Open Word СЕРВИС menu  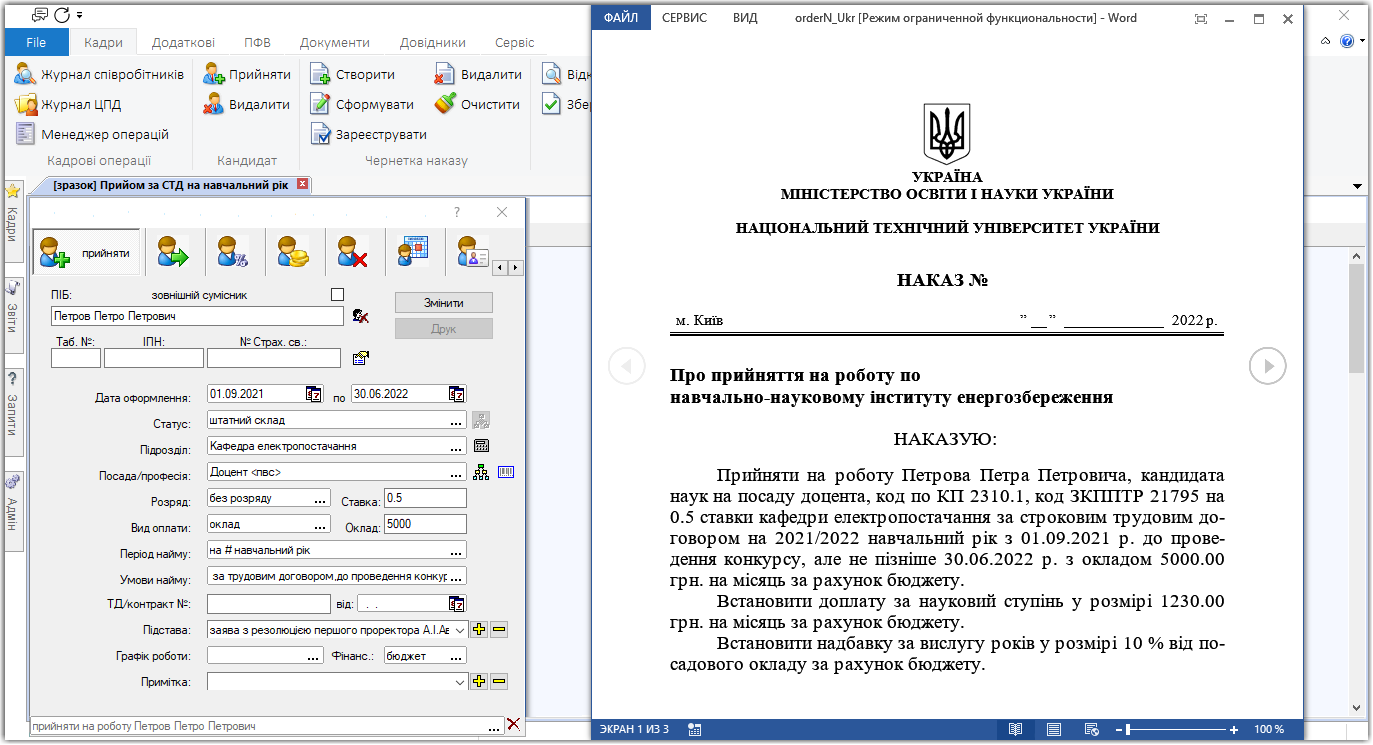[x=684, y=18]
